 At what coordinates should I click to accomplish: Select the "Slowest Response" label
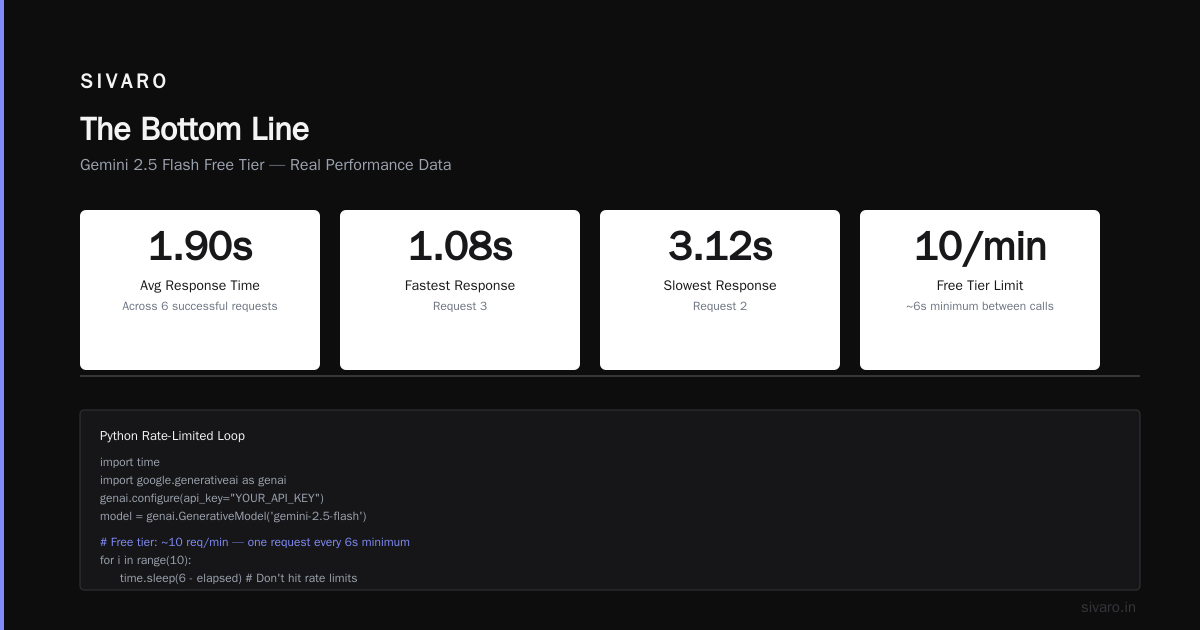tap(720, 286)
